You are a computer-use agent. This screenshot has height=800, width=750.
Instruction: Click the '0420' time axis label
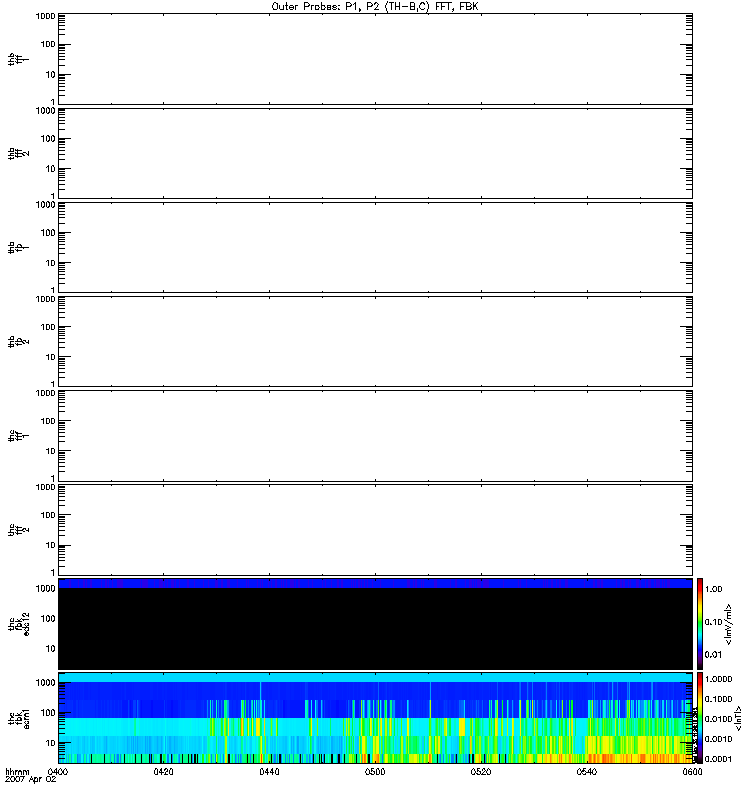[163, 772]
